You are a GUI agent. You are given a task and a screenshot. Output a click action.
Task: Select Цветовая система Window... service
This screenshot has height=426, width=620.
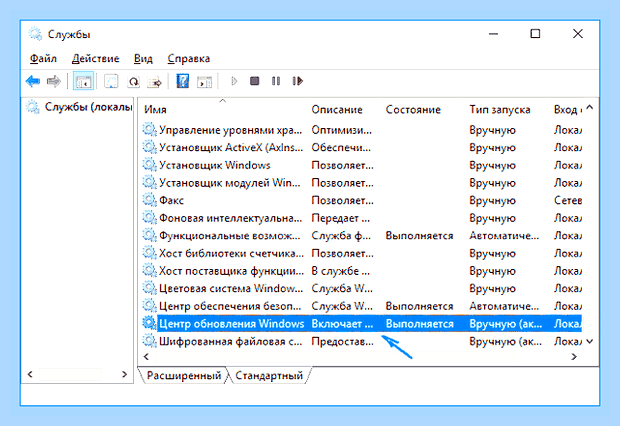pyautogui.click(x=231, y=288)
